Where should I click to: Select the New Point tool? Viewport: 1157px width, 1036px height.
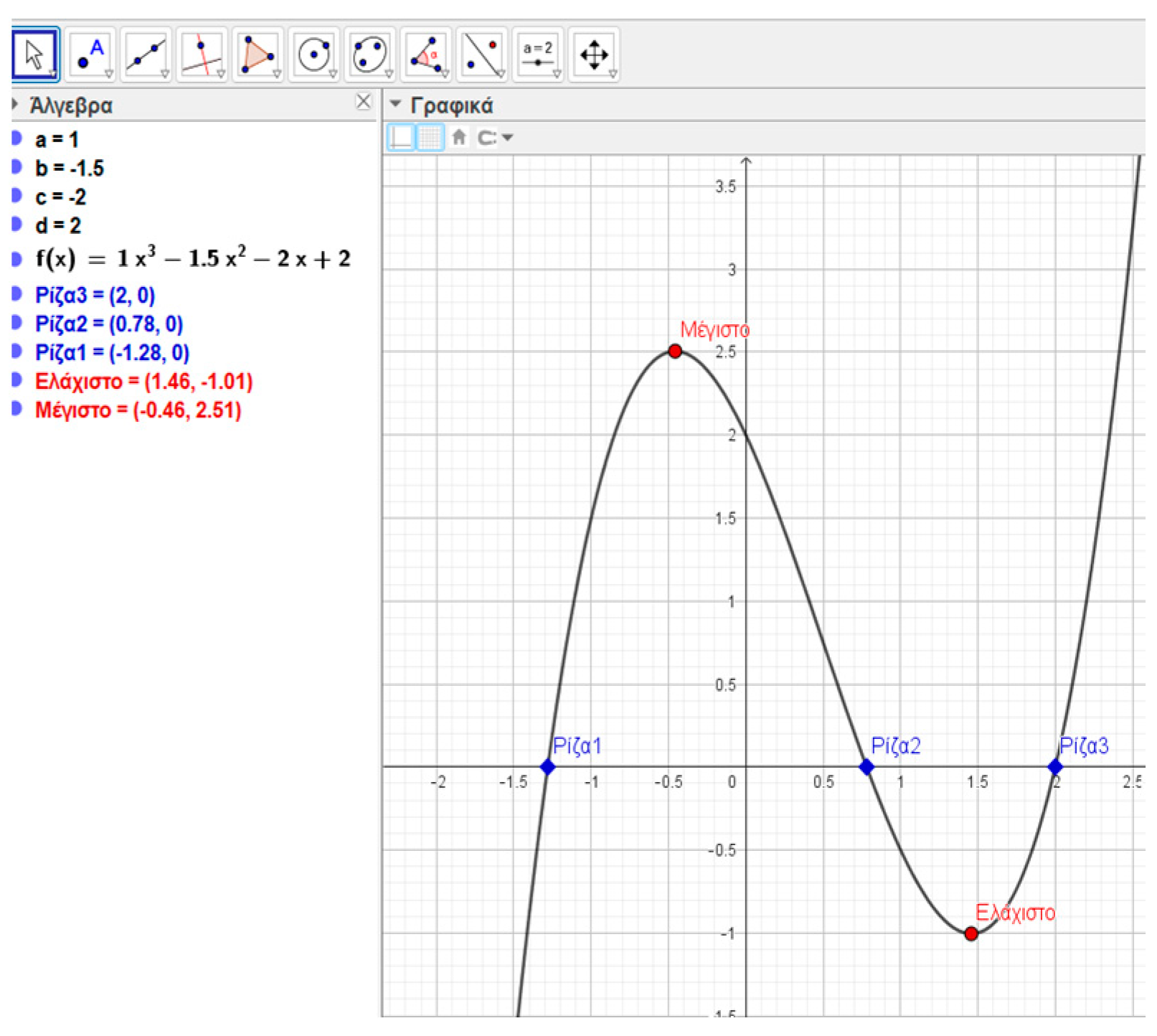[90, 55]
